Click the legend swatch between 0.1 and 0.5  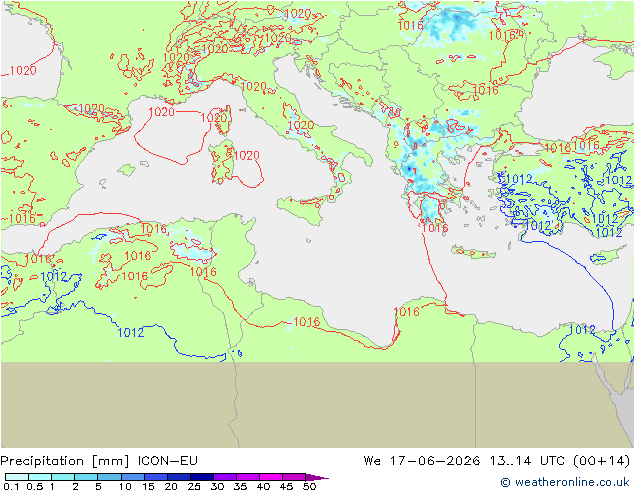(17, 477)
